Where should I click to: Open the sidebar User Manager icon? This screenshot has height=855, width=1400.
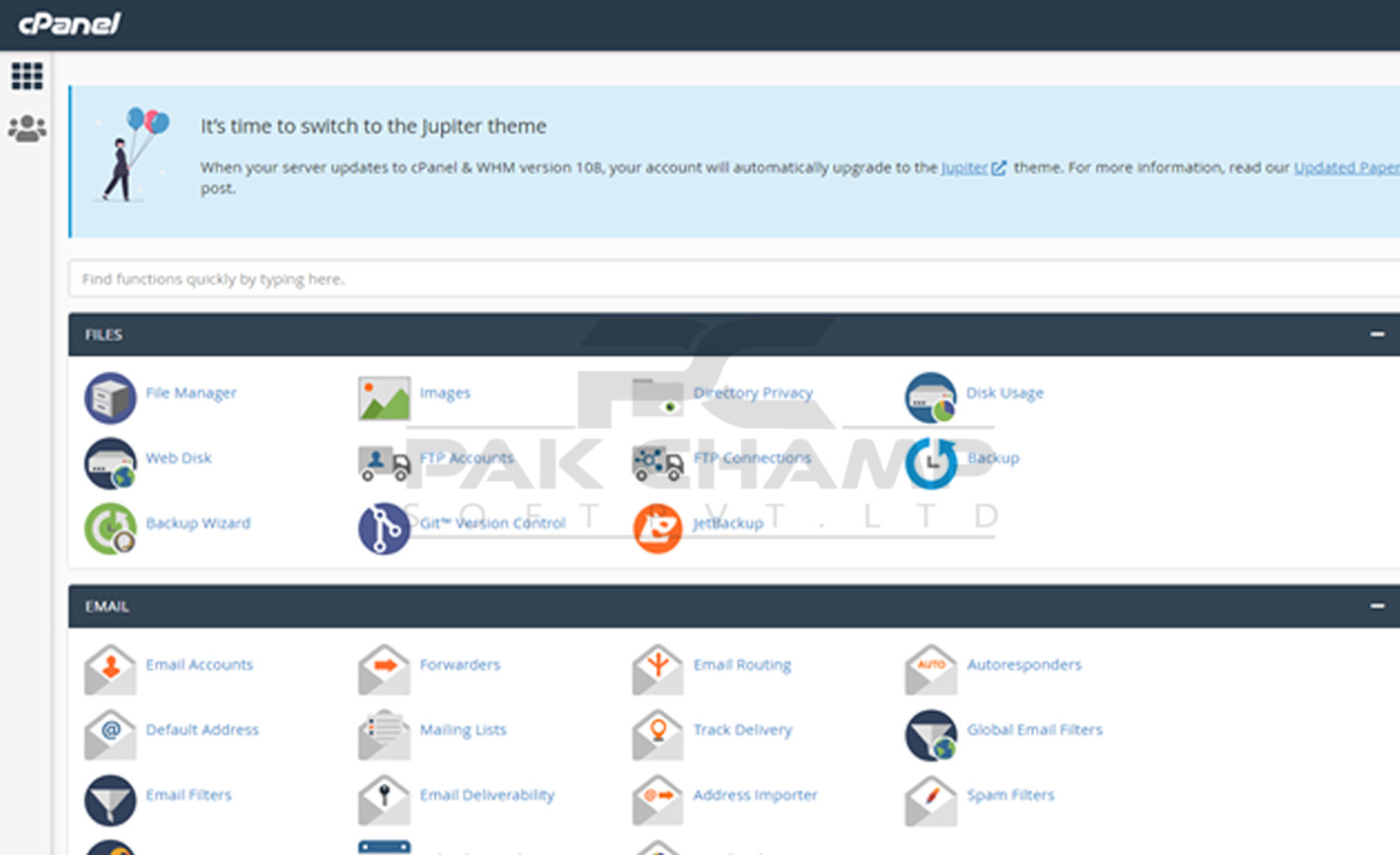[x=27, y=128]
